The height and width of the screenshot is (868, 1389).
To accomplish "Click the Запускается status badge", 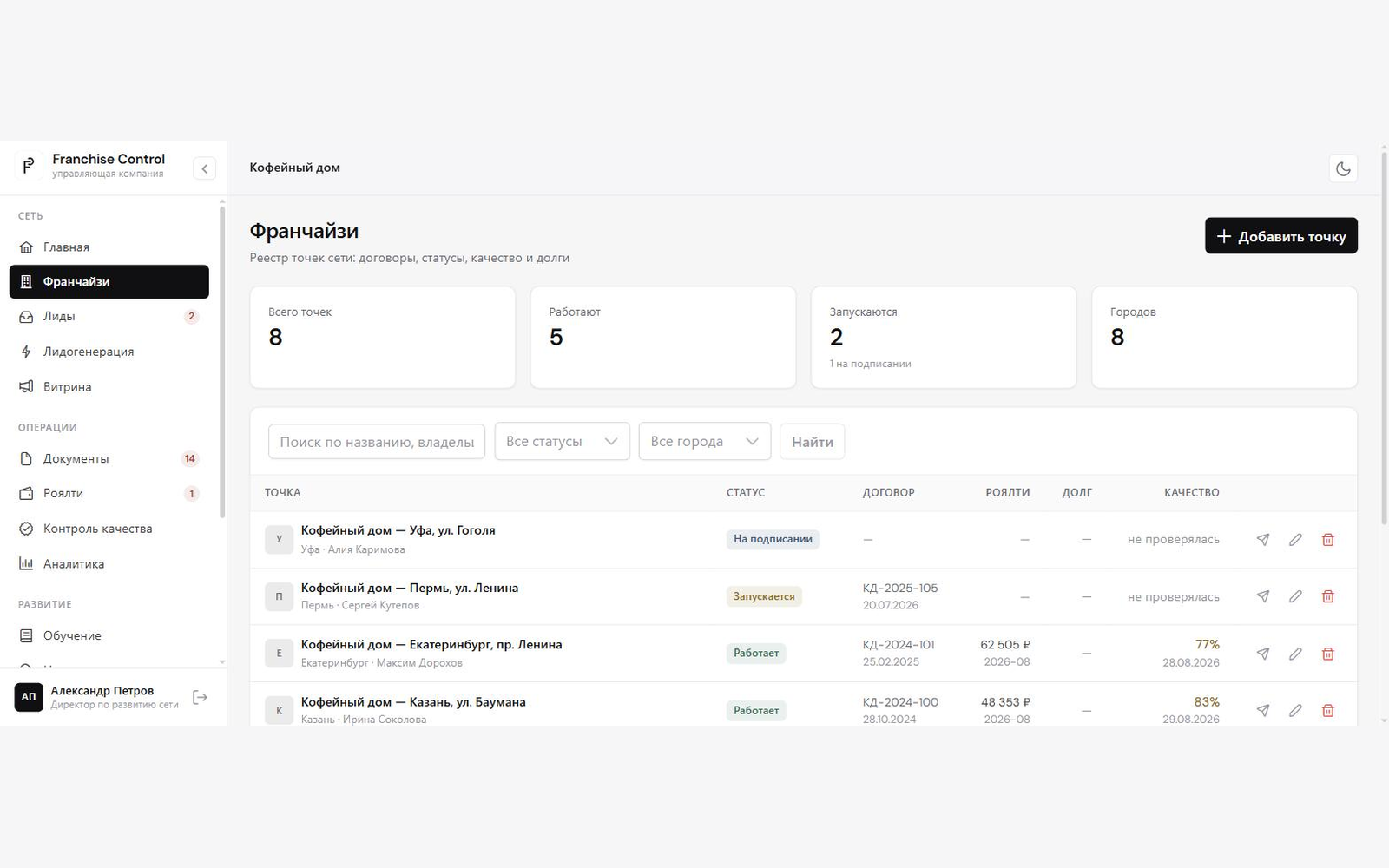I will click(764, 596).
